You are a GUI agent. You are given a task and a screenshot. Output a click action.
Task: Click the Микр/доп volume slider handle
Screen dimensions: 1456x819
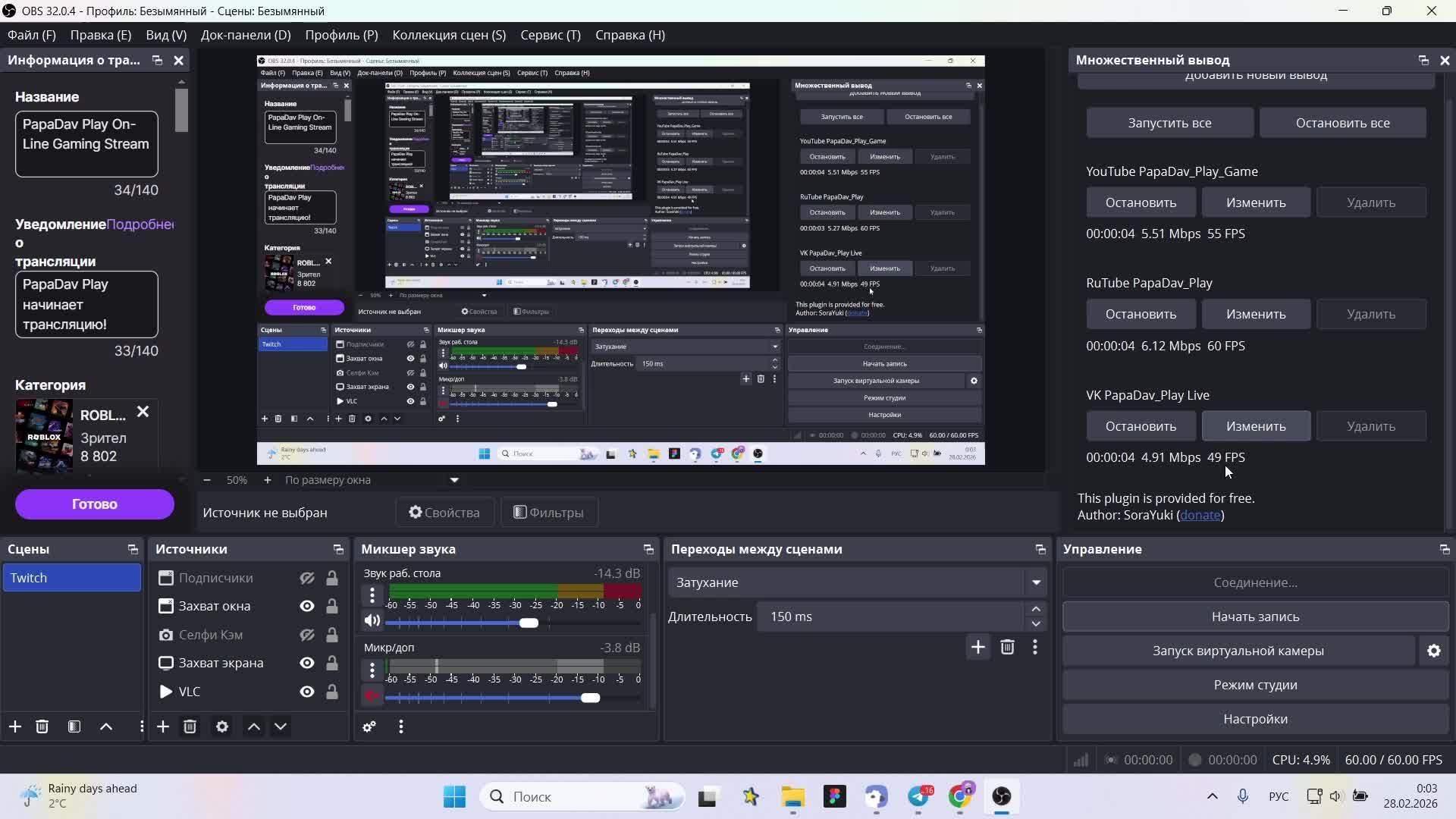point(590,698)
